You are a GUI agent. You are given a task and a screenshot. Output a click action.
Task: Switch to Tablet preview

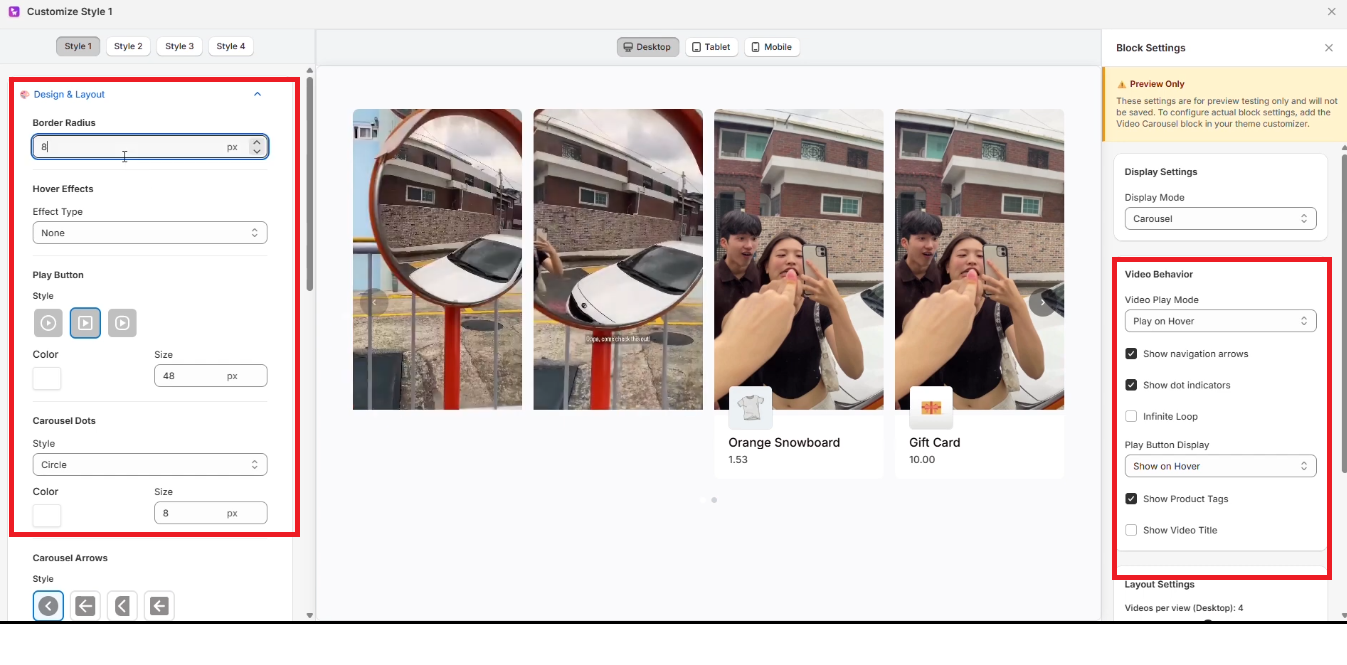click(x=711, y=47)
